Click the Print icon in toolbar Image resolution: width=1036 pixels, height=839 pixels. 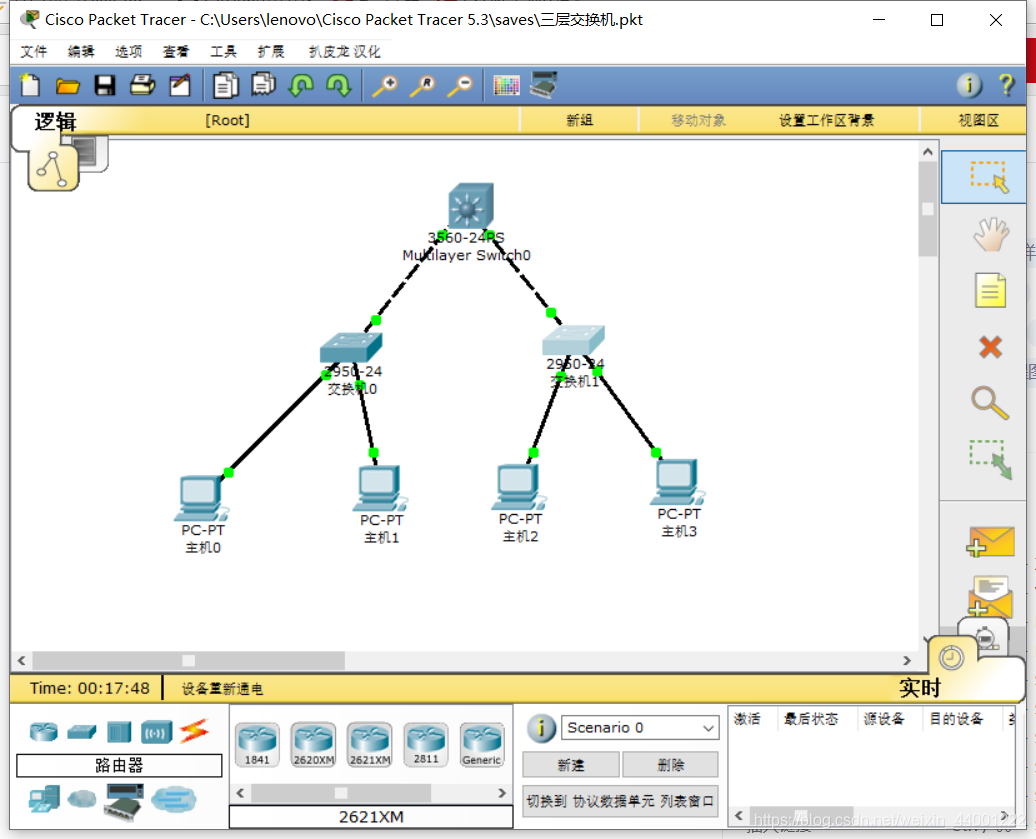142,86
